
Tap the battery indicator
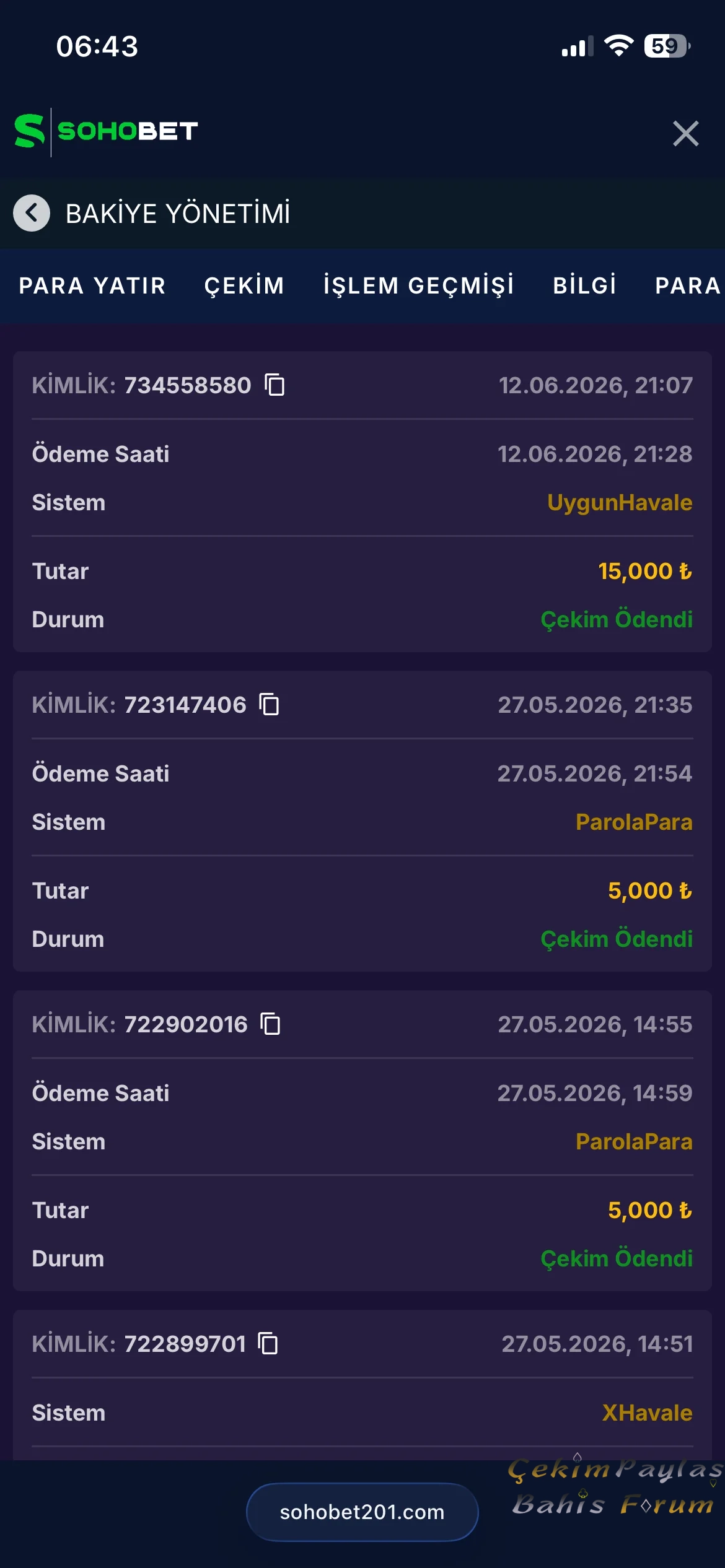click(x=667, y=46)
